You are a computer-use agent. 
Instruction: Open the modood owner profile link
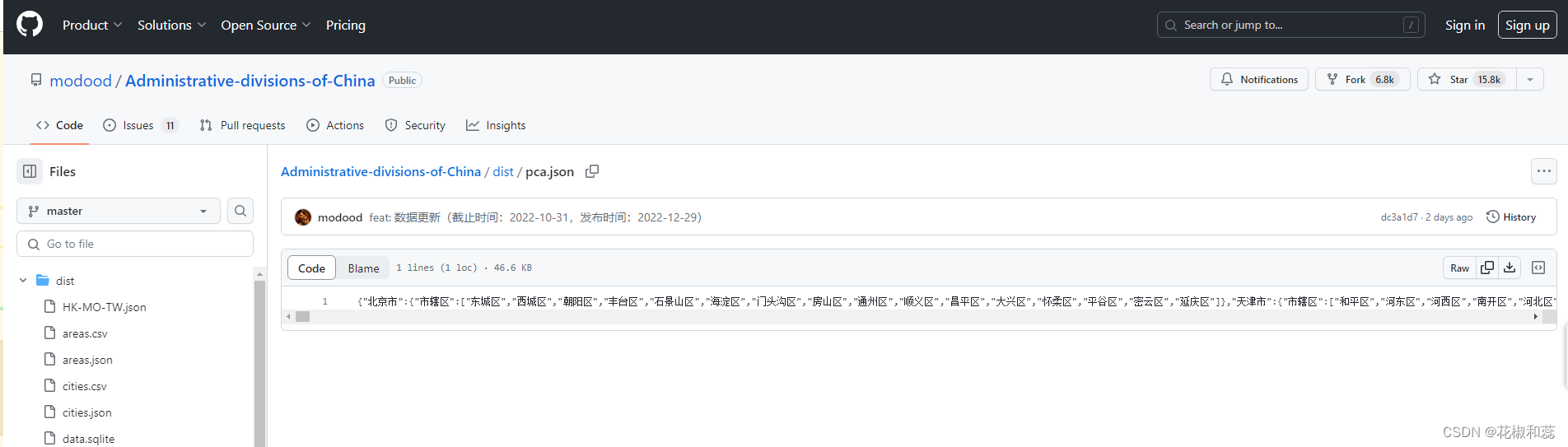pos(81,81)
